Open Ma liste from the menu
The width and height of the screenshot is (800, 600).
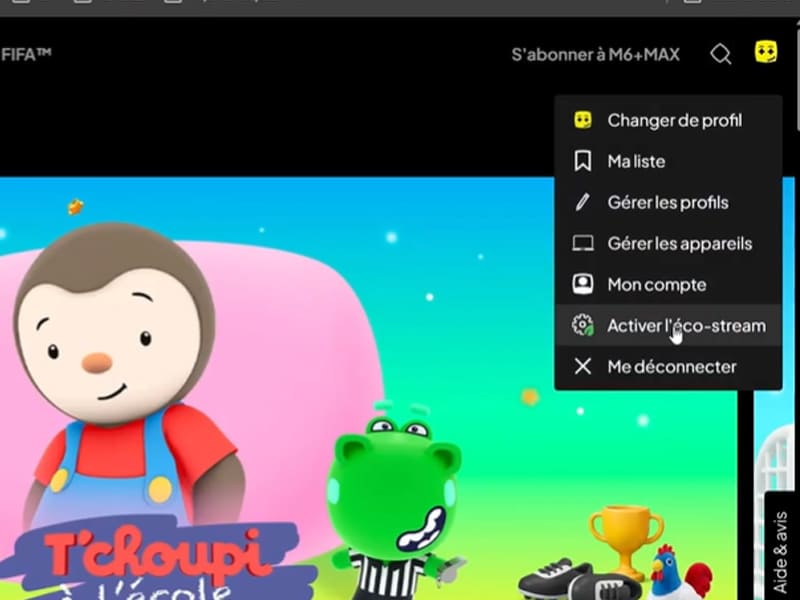point(668,161)
